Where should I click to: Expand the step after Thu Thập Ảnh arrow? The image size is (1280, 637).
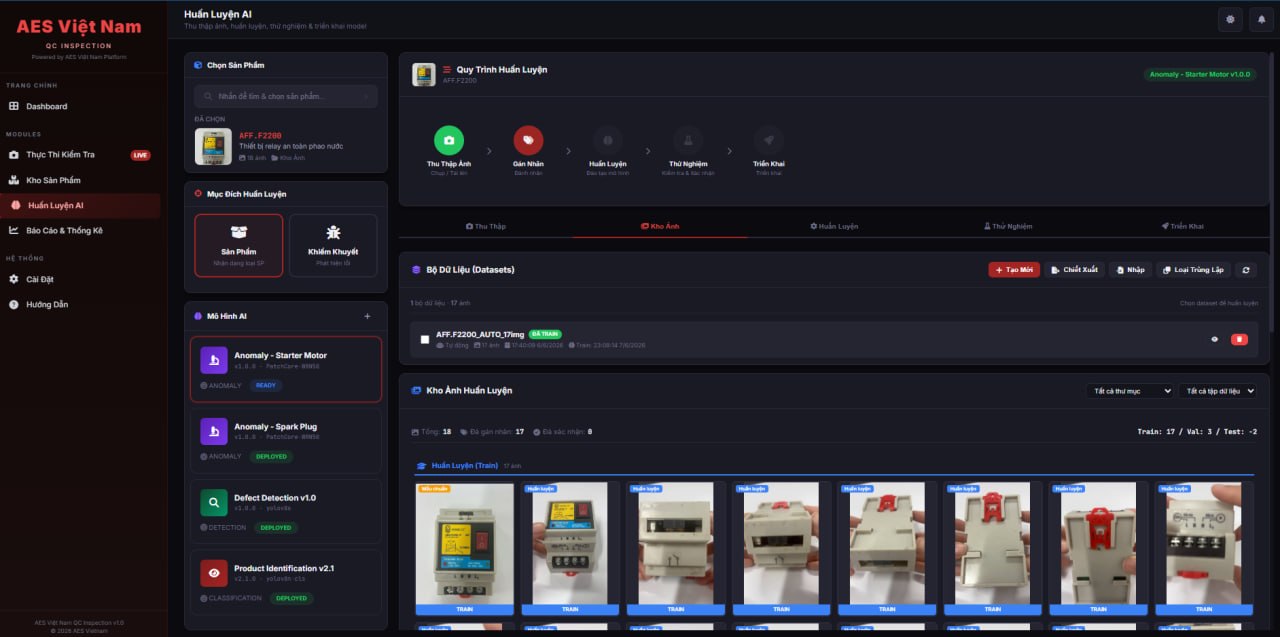click(489, 151)
